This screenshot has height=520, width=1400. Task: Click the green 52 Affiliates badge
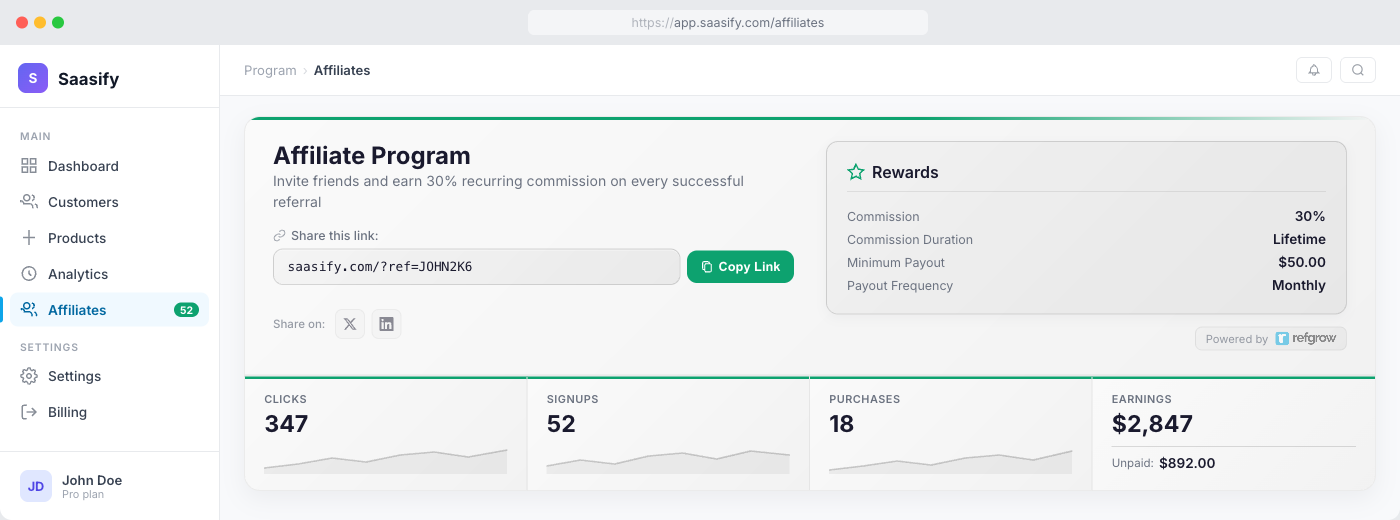[186, 310]
